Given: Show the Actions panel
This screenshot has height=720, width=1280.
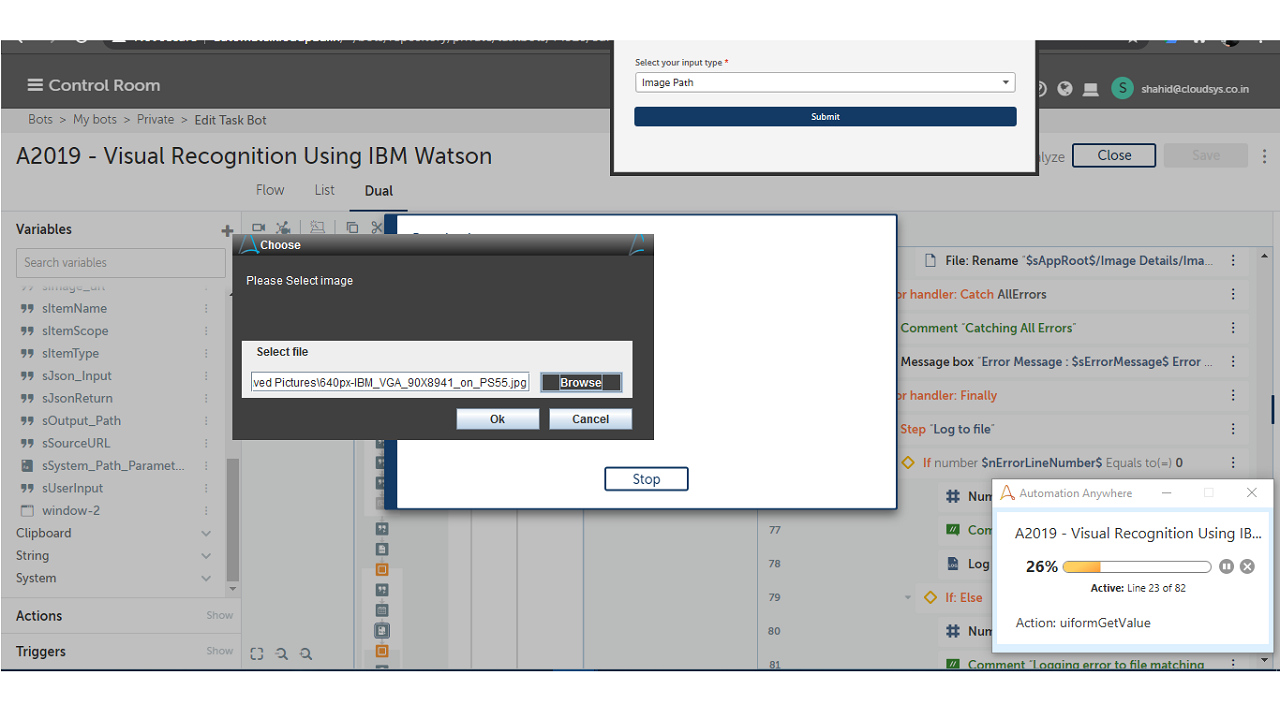Looking at the screenshot, I should coord(220,616).
